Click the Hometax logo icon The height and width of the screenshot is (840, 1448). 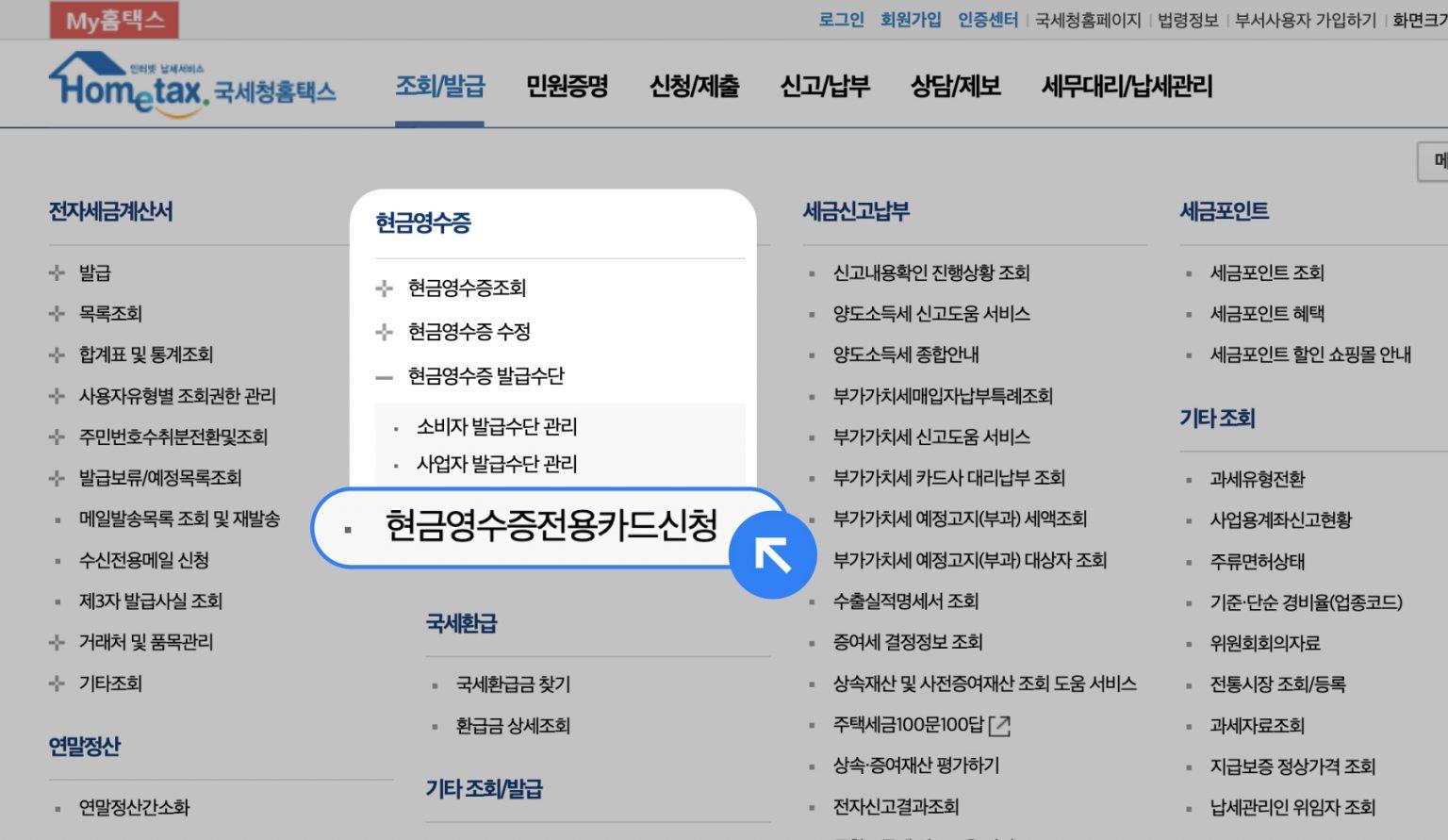pyautogui.click(x=127, y=85)
